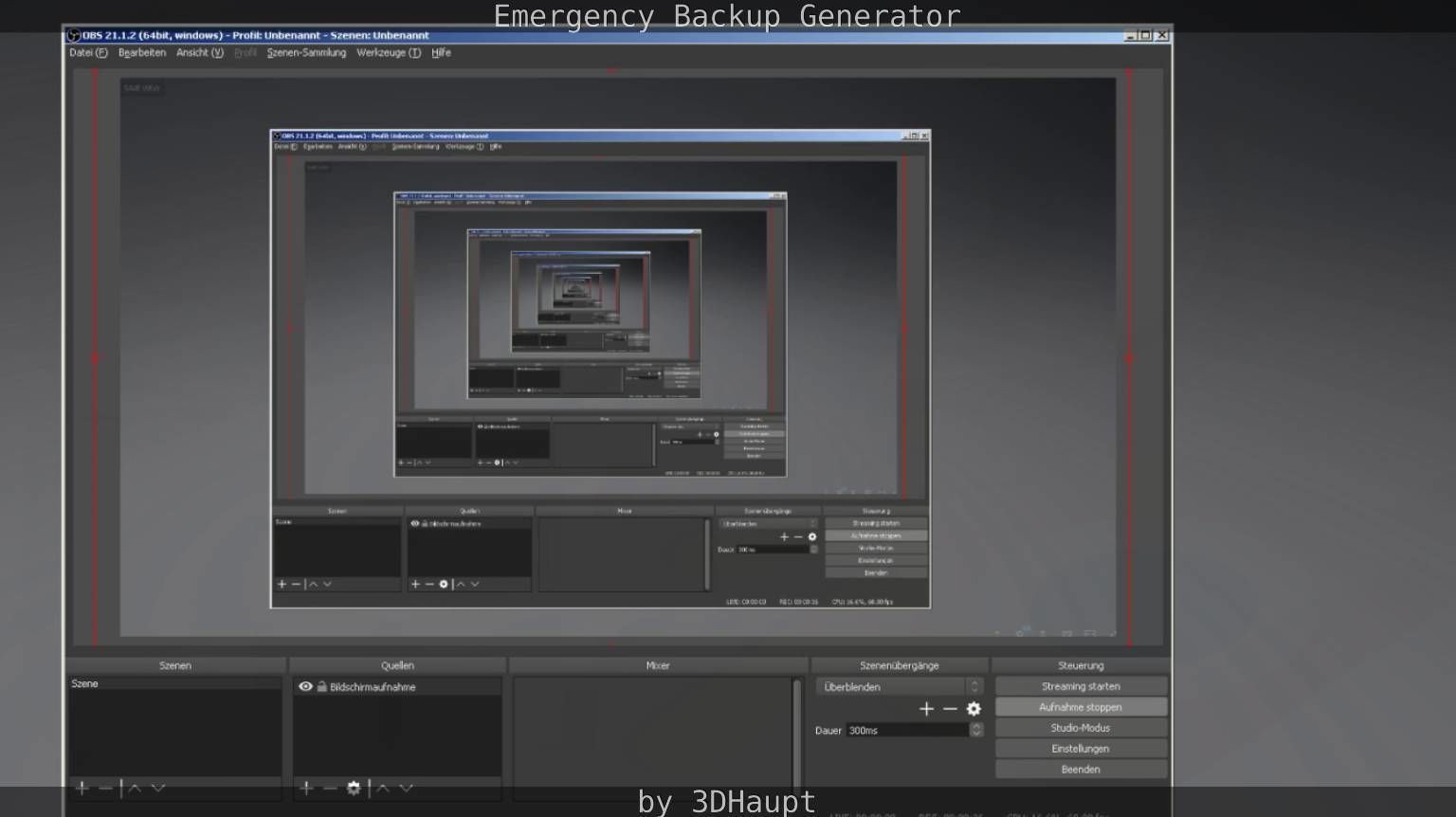The width and height of the screenshot is (1456, 817).
Task: Click the Dauer 300ms input field
Action: tap(908, 730)
